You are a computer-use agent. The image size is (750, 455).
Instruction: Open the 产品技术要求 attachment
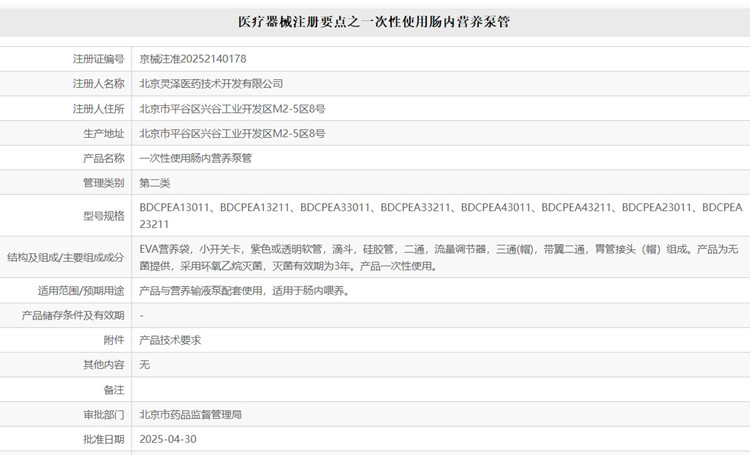(x=170, y=340)
